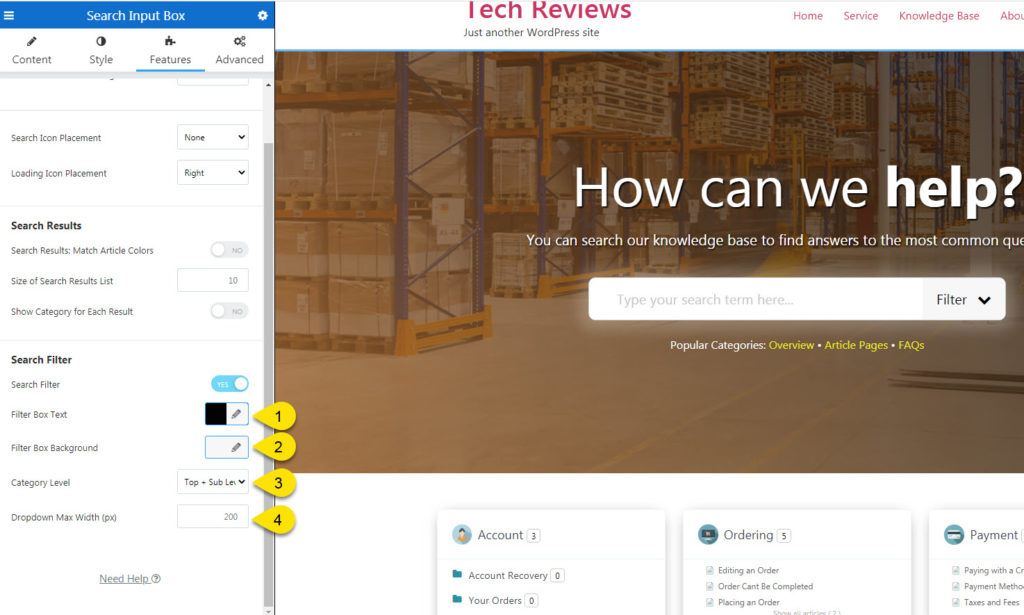Screen dimensions: 1024x615
Task: Enable Search Results Match Article Colors toggle
Action: [229, 250]
